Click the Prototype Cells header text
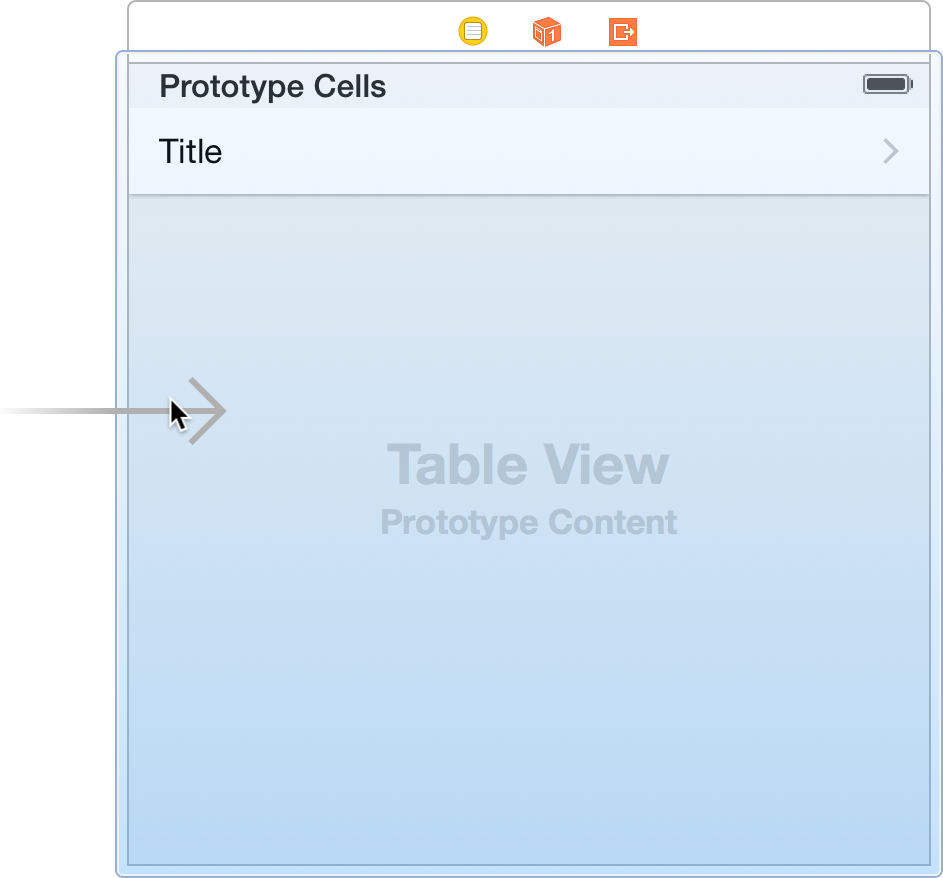943x878 pixels. pos(272,86)
